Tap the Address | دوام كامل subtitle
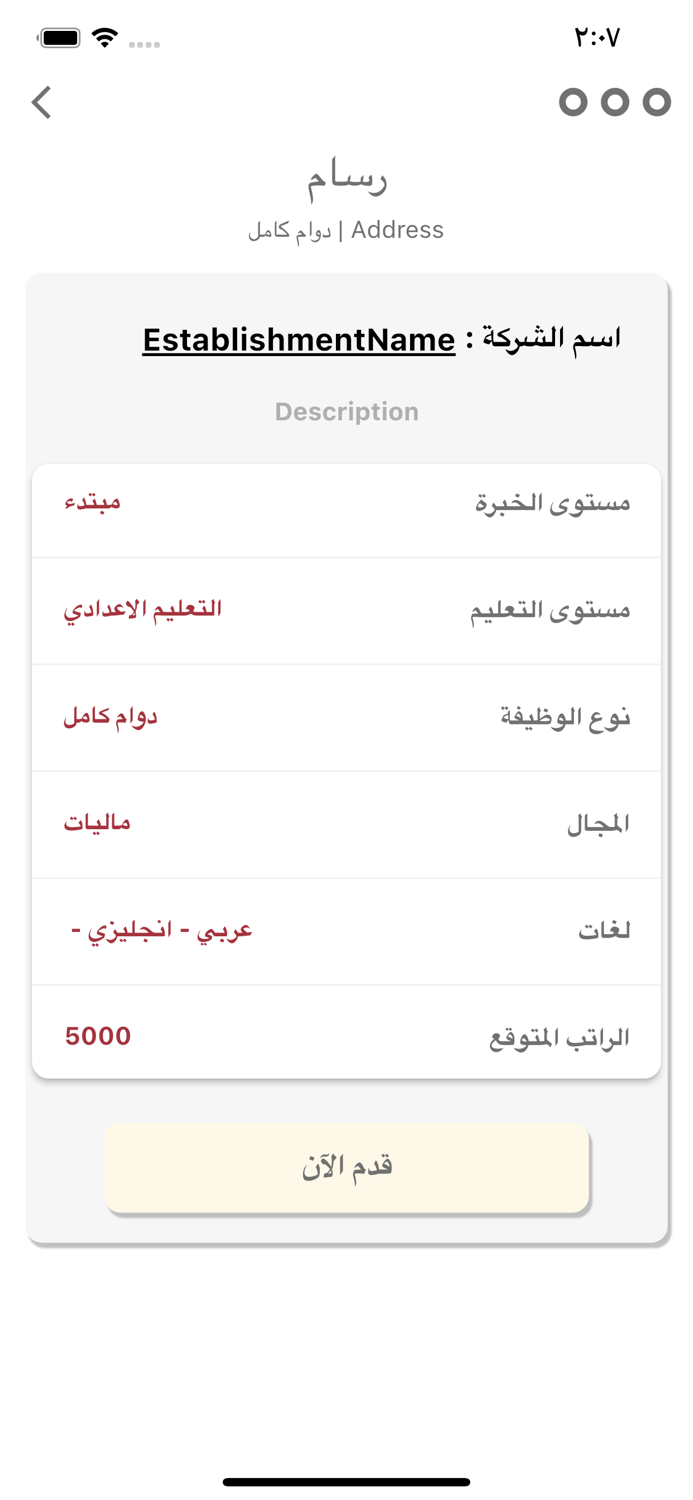This screenshot has width=693, height=1500. (x=347, y=229)
